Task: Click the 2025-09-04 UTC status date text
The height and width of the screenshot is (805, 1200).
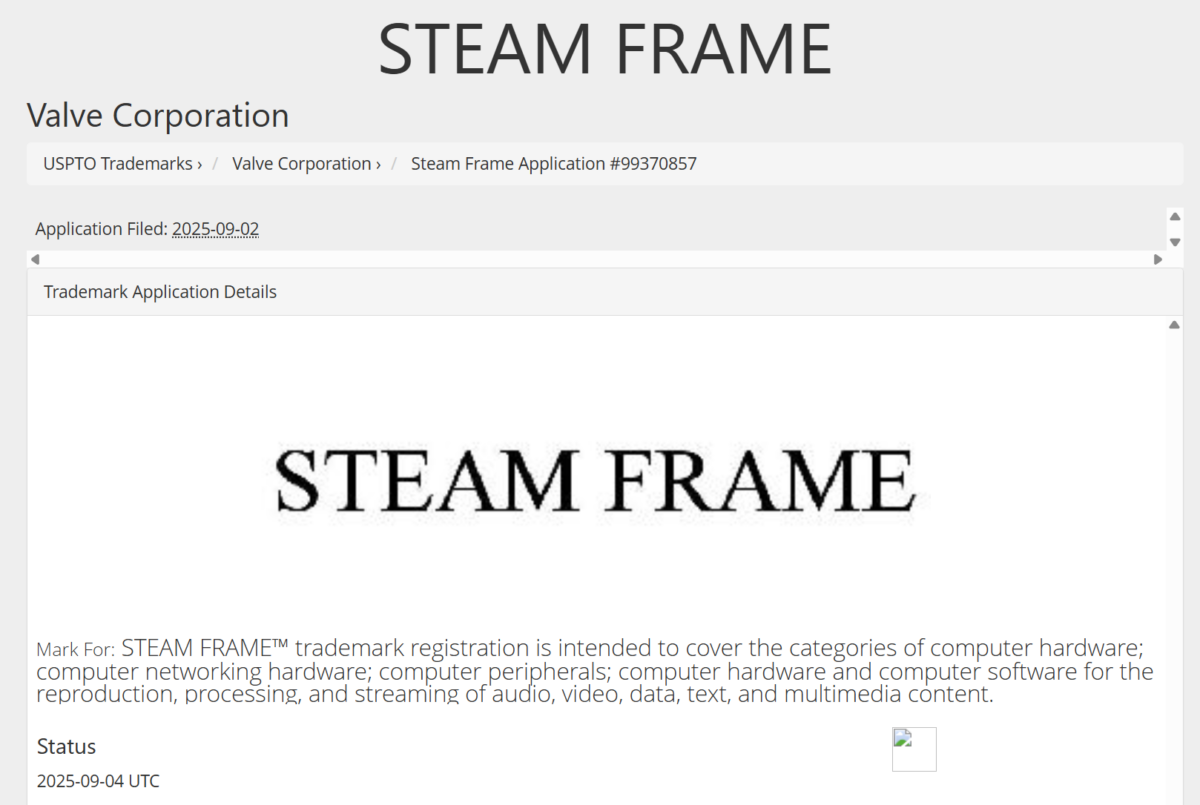Action: [x=99, y=781]
